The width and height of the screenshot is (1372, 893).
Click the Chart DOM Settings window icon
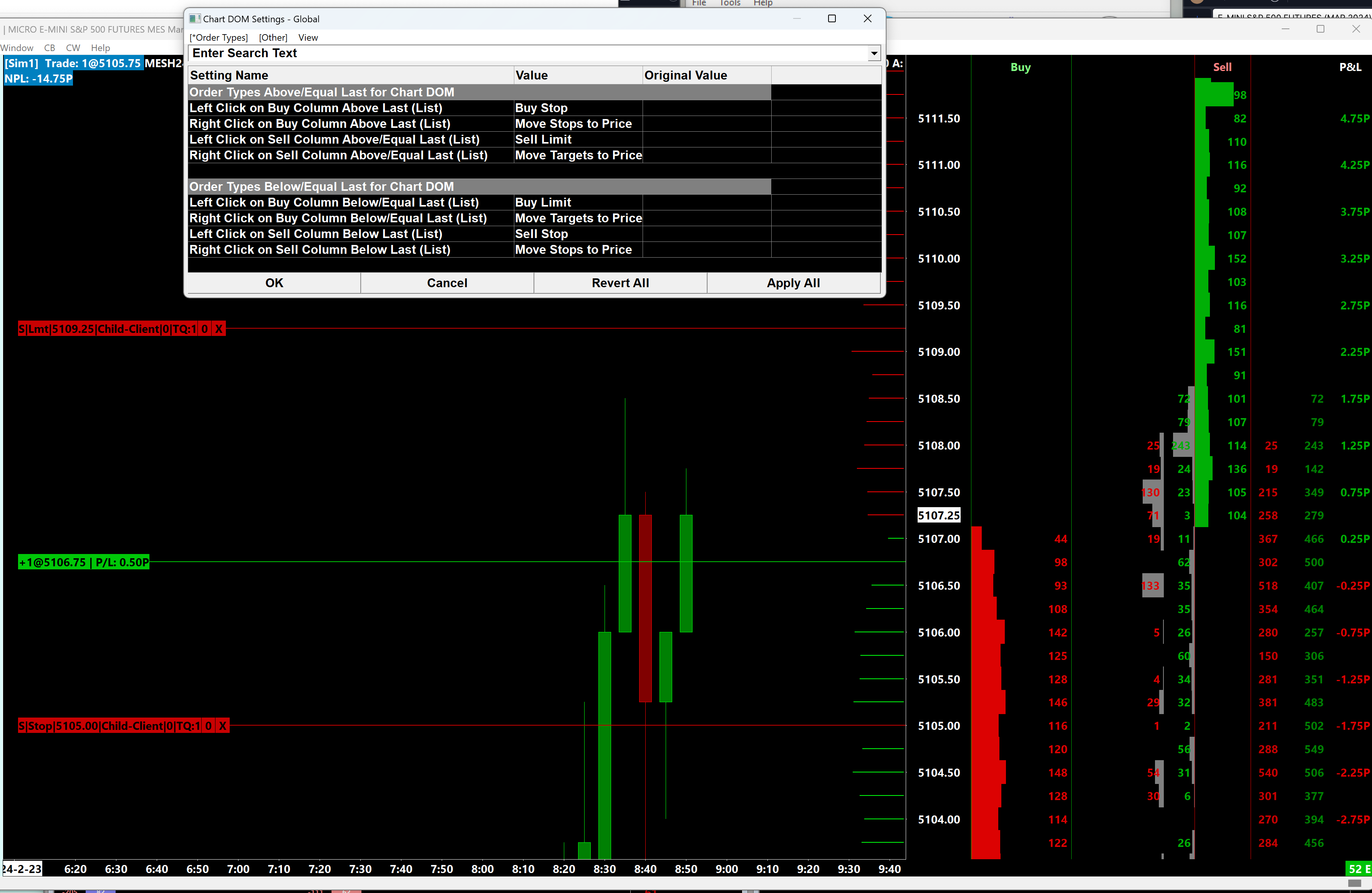coord(195,18)
